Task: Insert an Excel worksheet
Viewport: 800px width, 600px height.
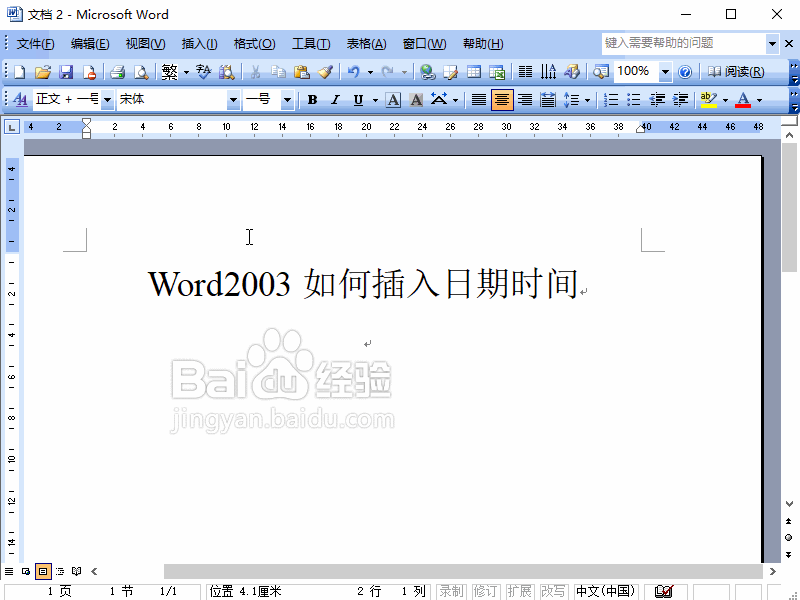Action: click(x=496, y=71)
